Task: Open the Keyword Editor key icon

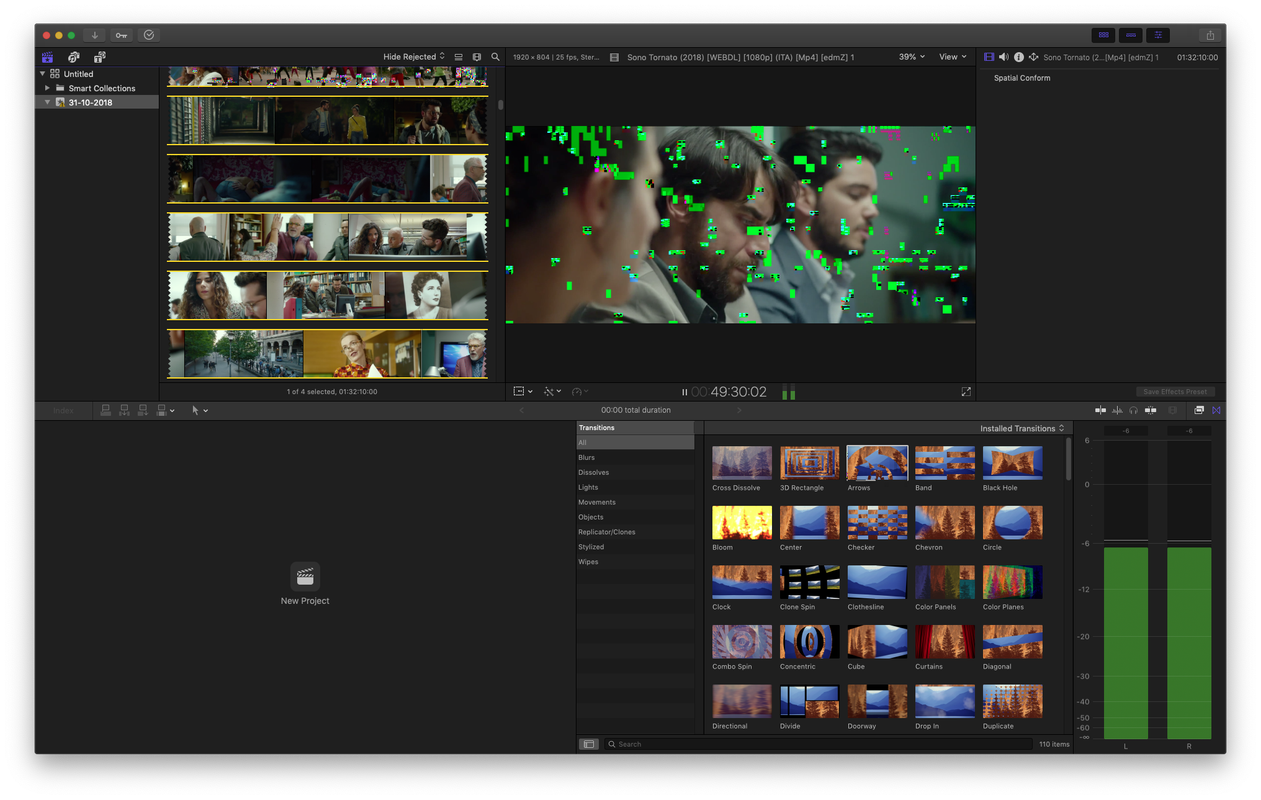Action: point(121,35)
